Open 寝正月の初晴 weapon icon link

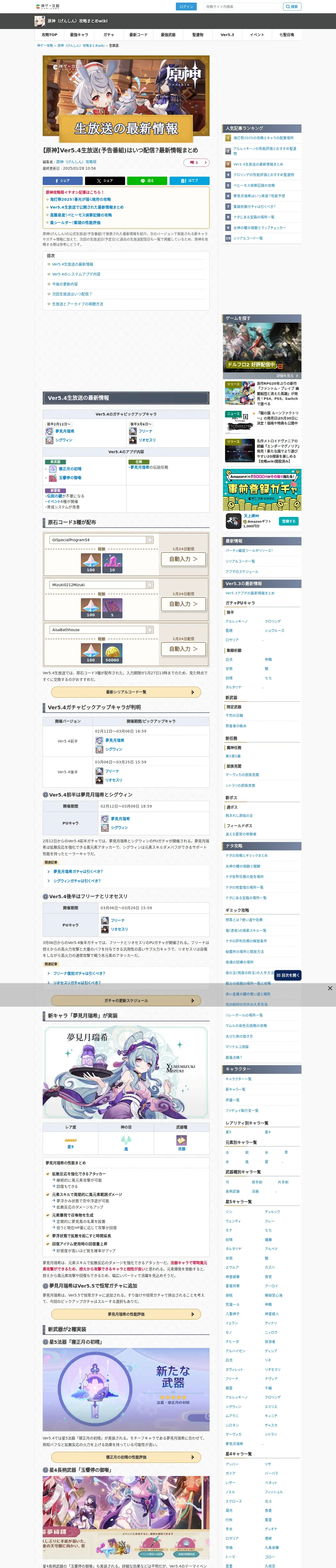point(53,469)
